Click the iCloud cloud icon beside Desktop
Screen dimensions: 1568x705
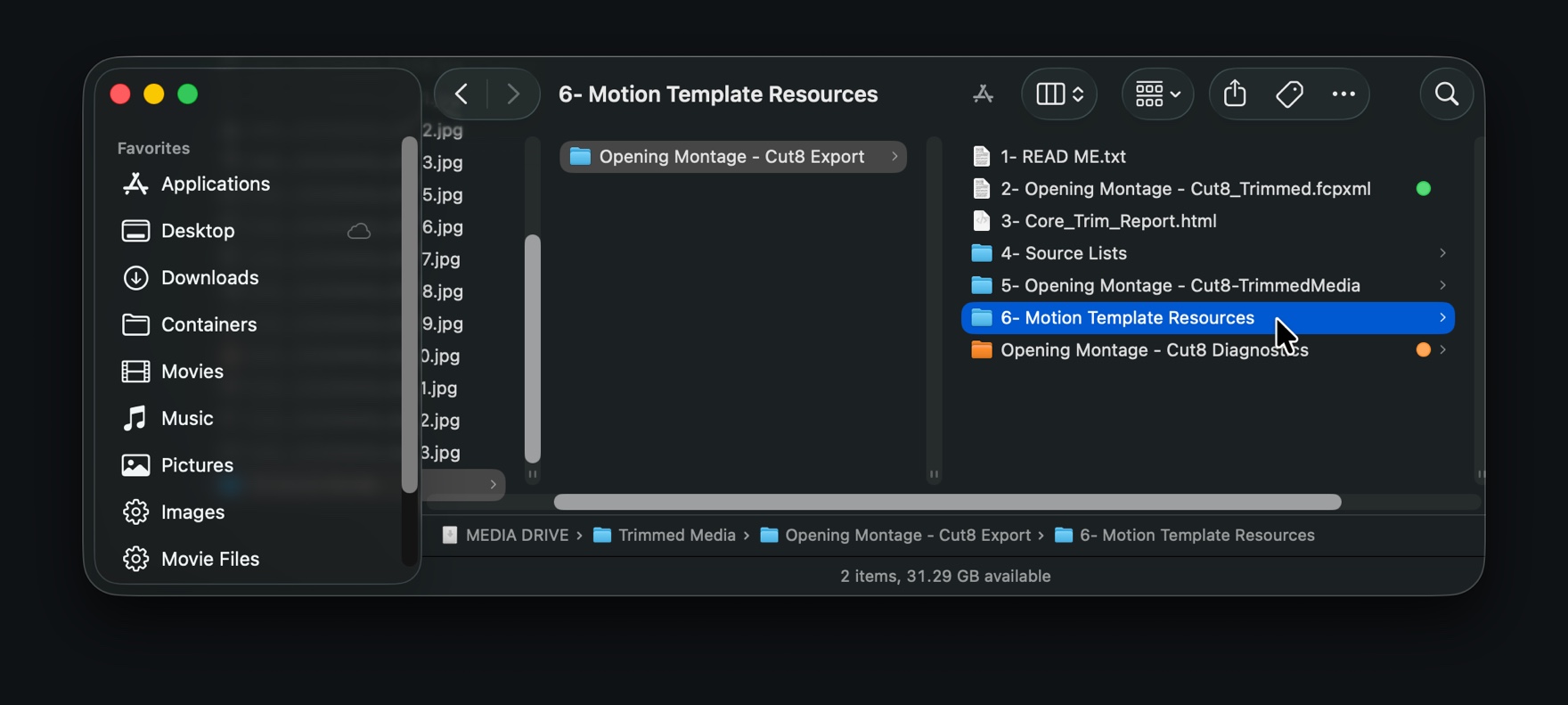pyautogui.click(x=359, y=231)
